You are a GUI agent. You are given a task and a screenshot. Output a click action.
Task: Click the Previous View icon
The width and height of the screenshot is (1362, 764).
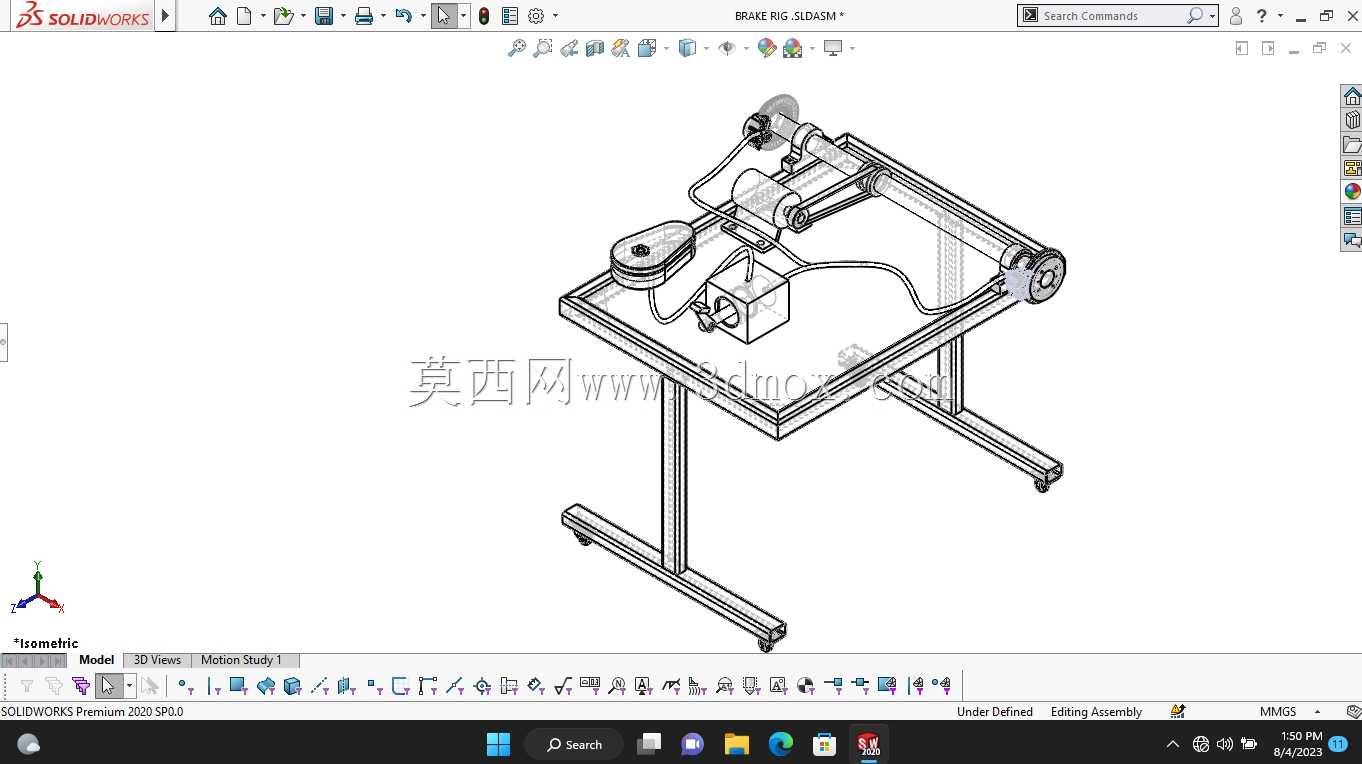click(569, 48)
